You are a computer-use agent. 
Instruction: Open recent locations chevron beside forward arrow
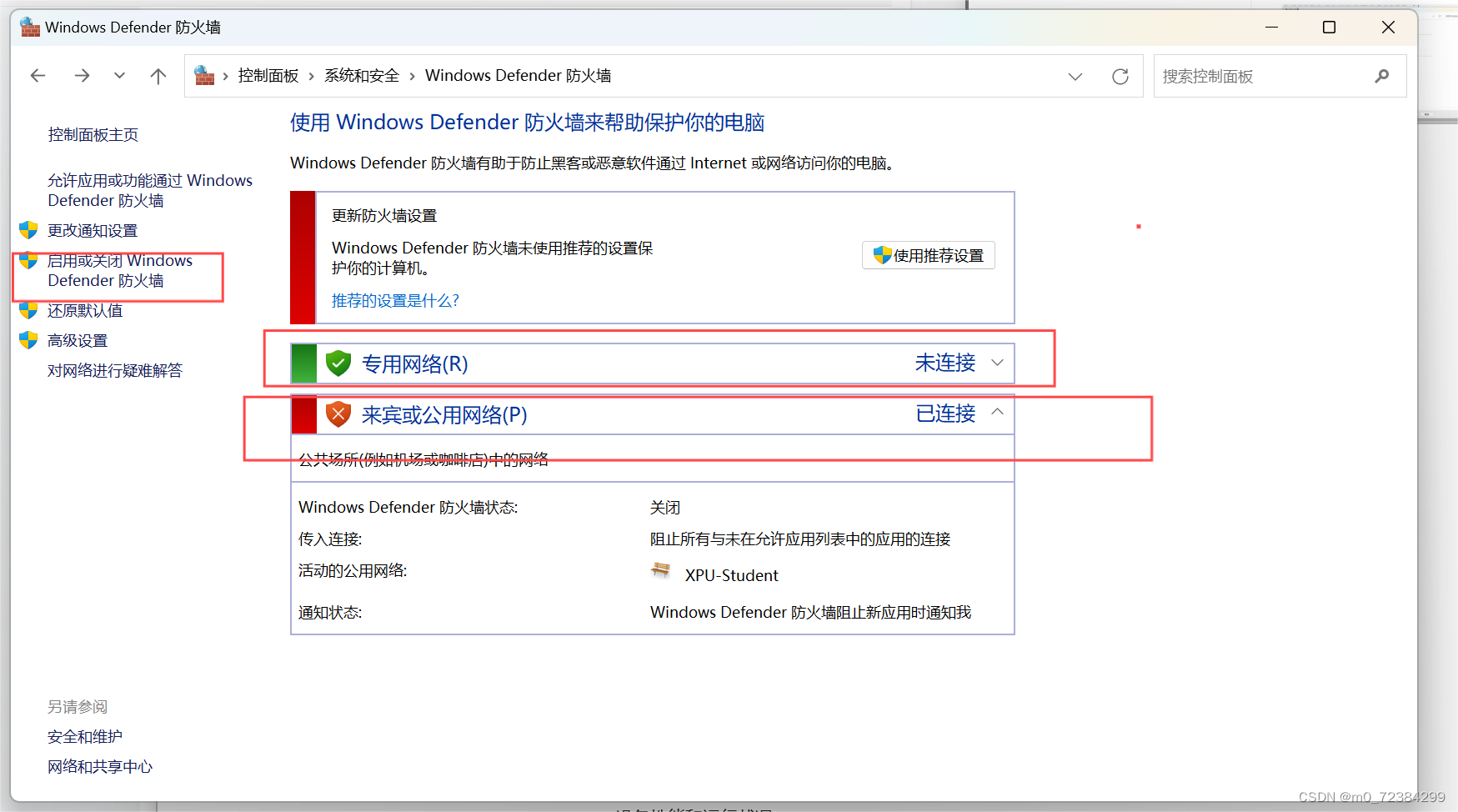(120, 76)
